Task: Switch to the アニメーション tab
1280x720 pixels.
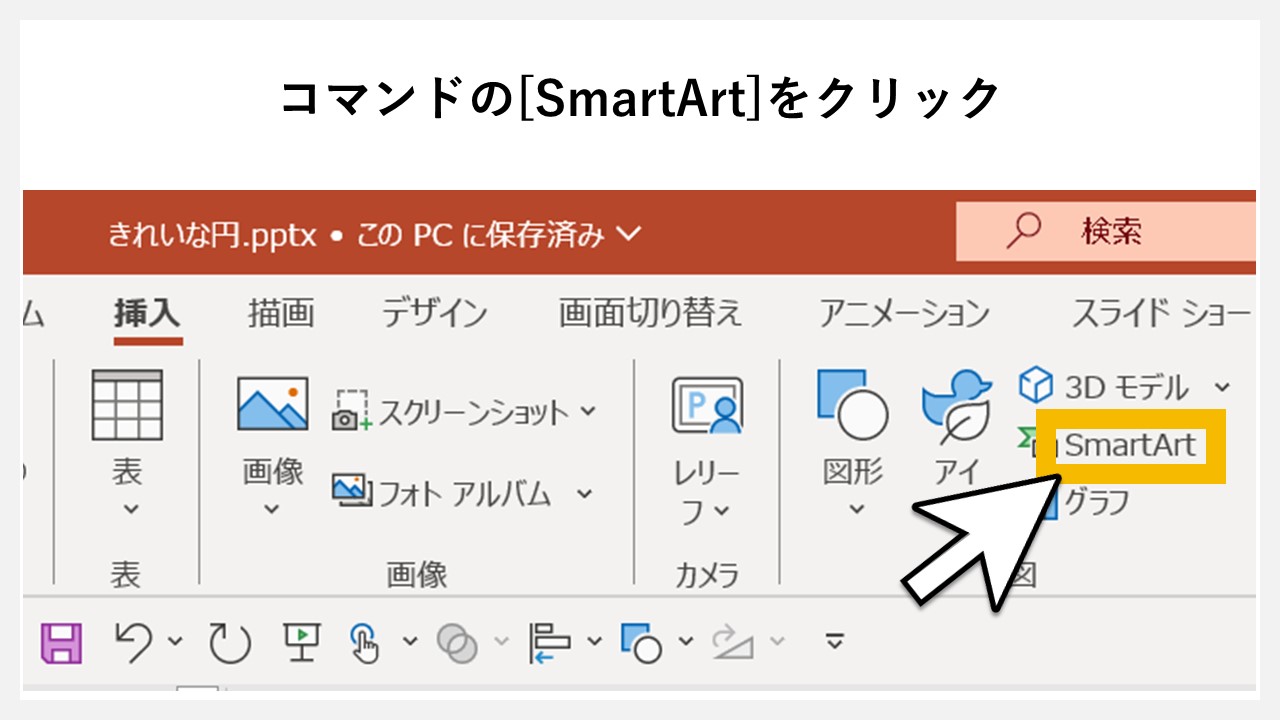Action: point(905,313)
